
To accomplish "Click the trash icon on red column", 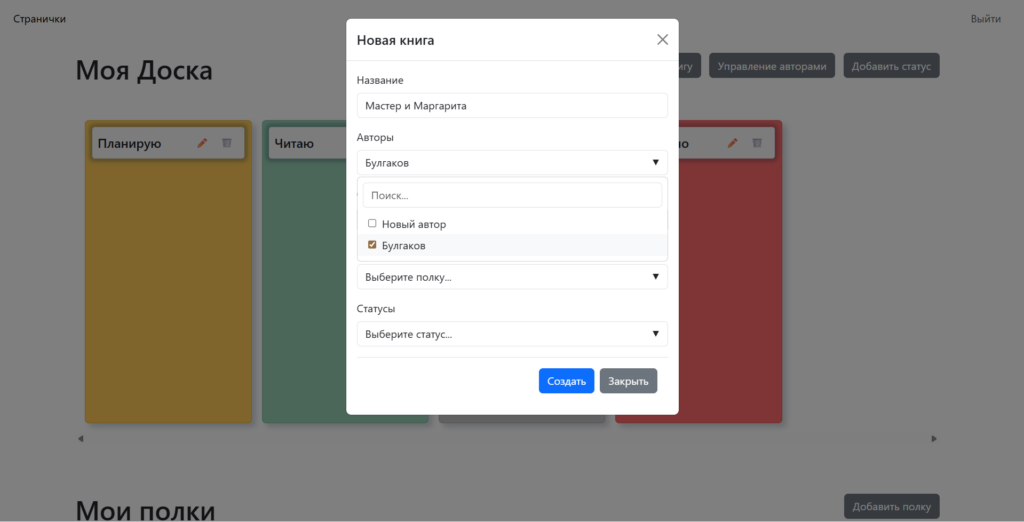I will click(x=757, y=144).
